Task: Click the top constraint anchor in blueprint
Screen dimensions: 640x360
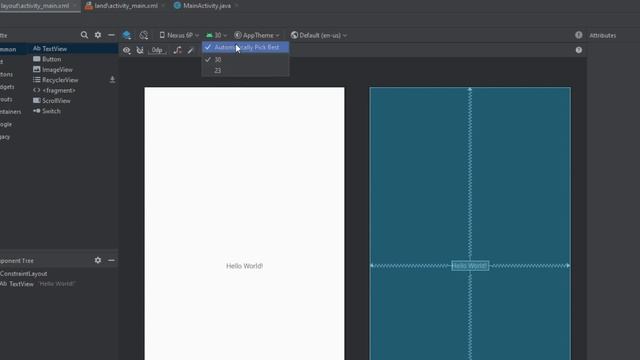Action: 470,89
